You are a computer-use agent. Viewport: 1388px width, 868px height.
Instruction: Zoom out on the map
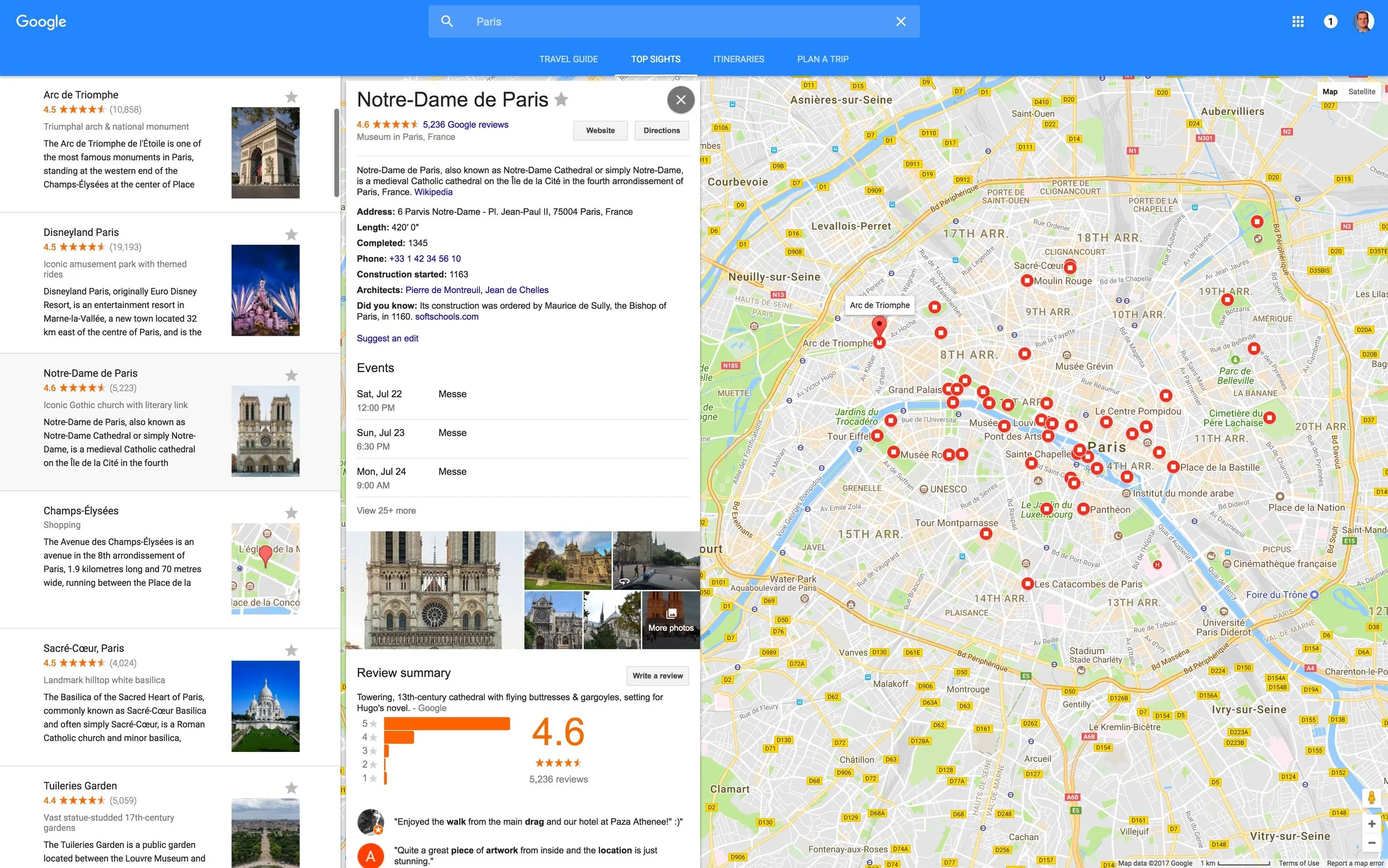point(1371,842)
